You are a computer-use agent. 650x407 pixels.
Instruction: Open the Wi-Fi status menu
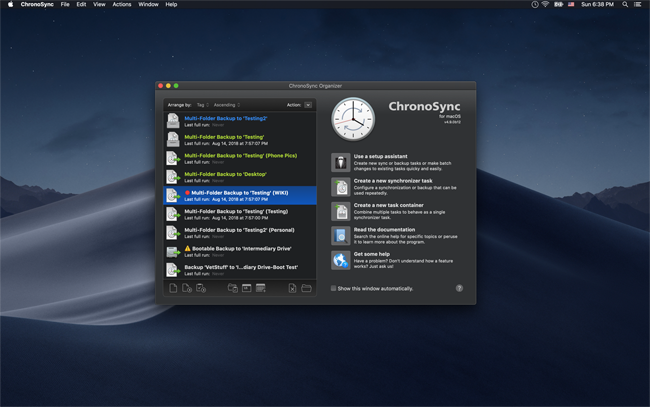click(x=546, y=5)
